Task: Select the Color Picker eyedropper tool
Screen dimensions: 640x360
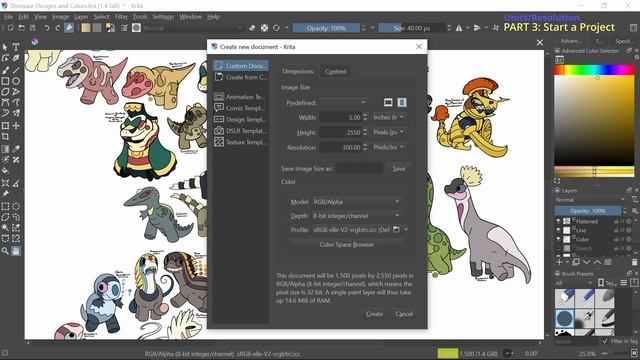Action: tap(16, 149)
